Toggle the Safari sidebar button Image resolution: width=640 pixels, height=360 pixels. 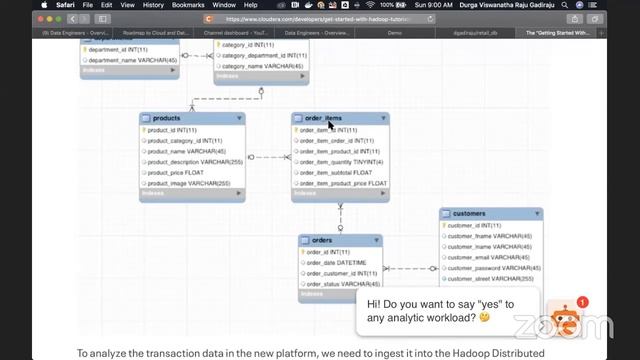tap(102, 19)
